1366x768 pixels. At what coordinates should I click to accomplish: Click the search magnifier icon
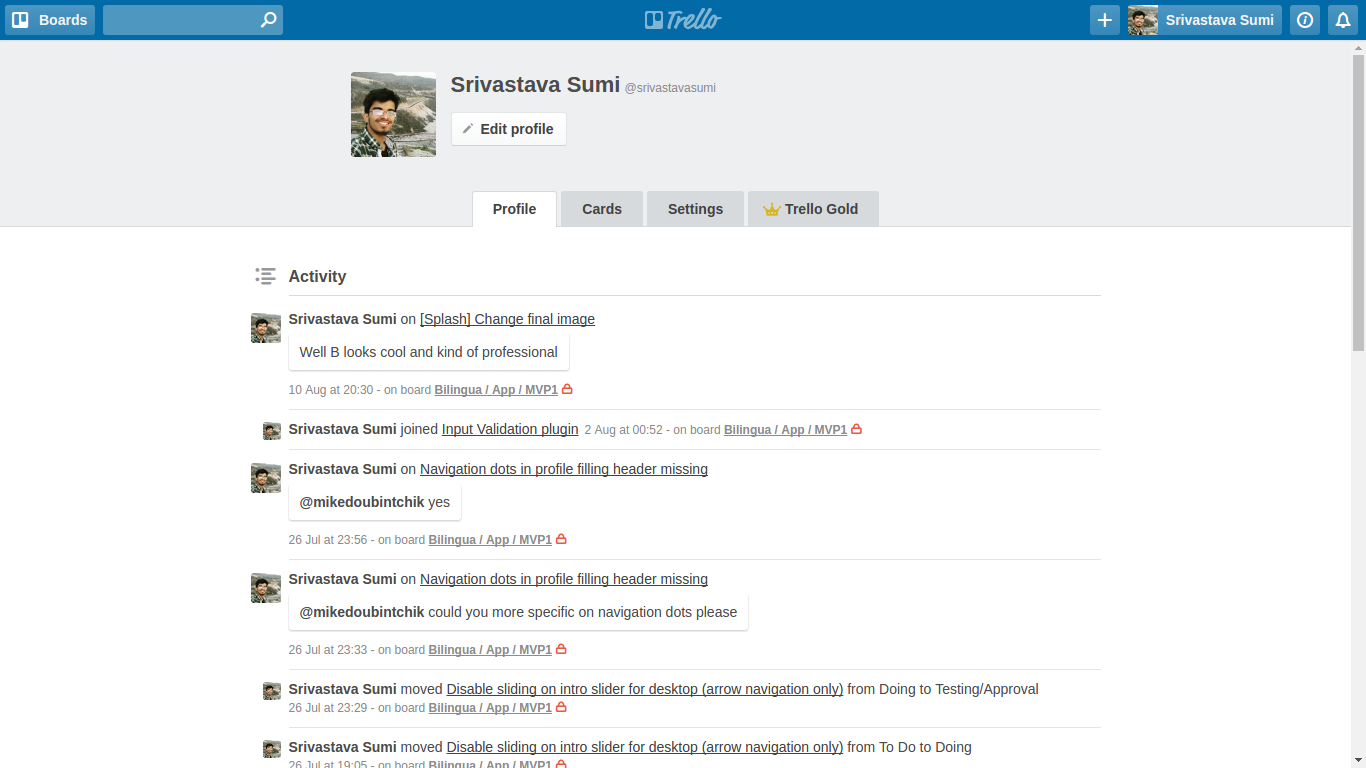268,20
